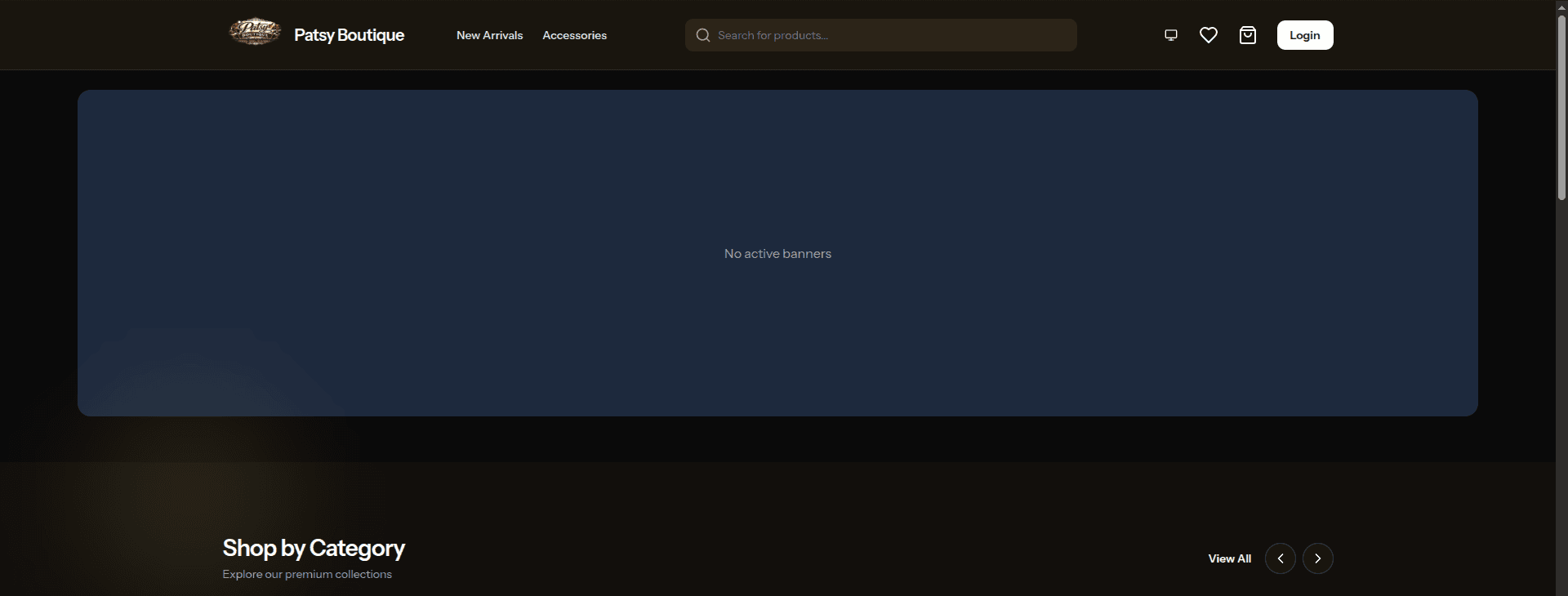This screenshot has height=596, width=1568.
Task: Click the scrollbar up arrow
Action: [1561, 5]
